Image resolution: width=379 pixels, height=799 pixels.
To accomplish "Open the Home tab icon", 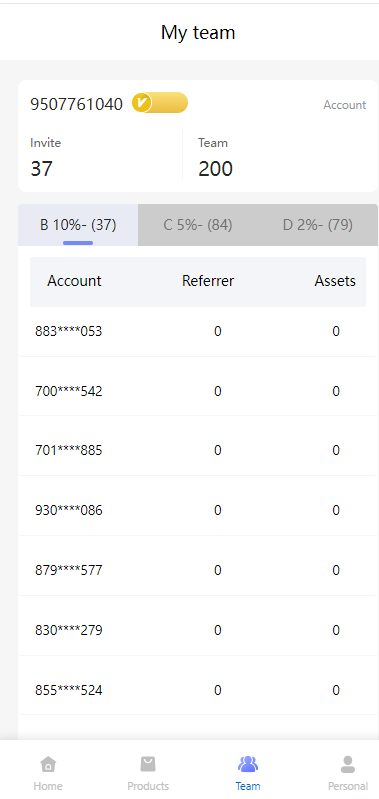I will point(48,764).
